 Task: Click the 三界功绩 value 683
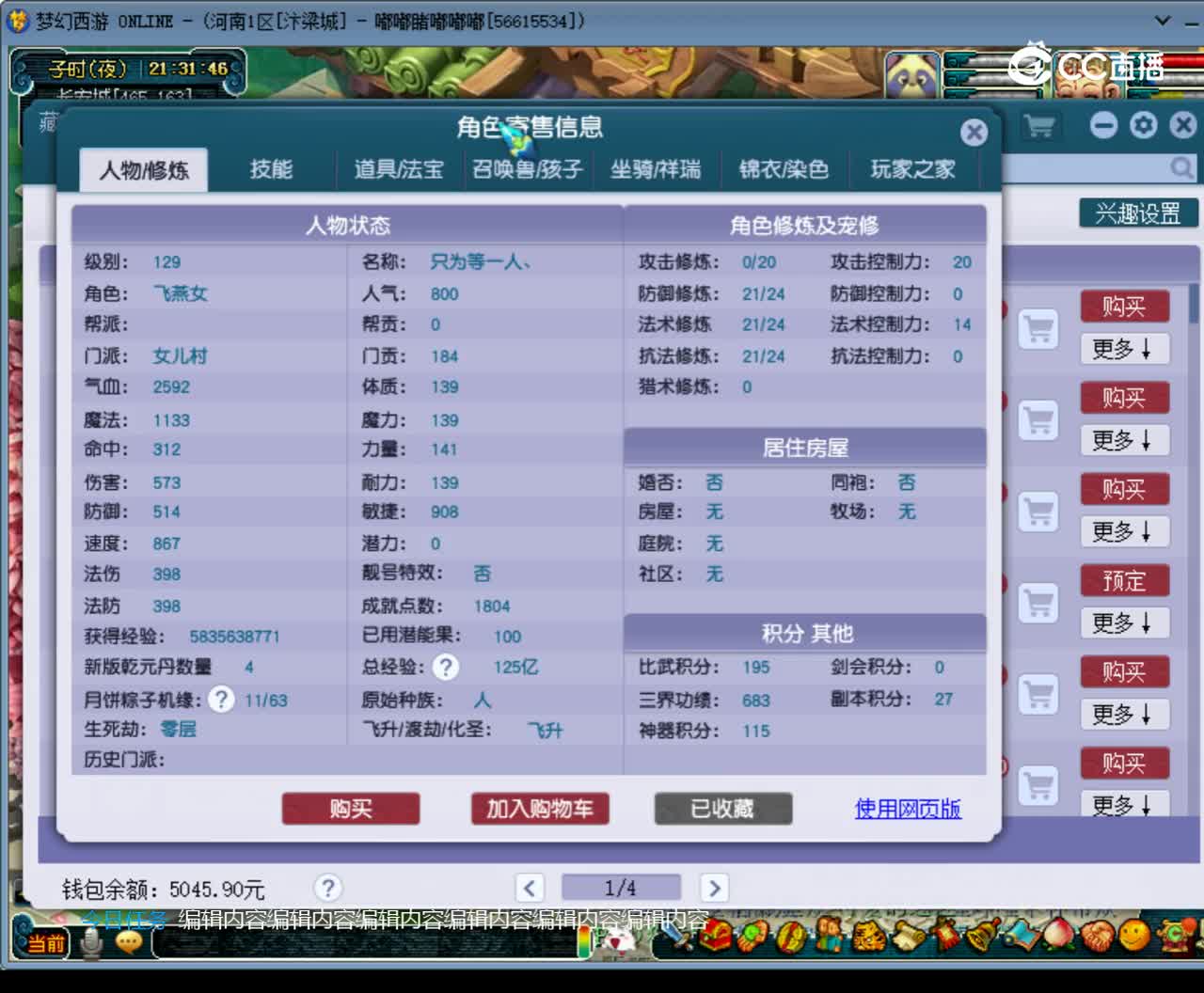(756, 701)
